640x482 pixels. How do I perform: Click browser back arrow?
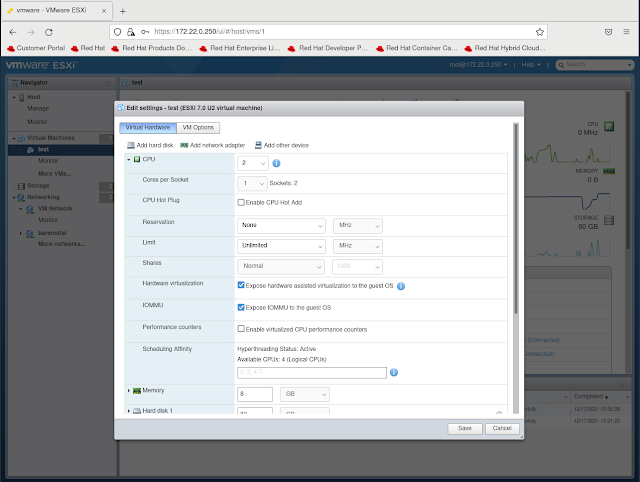(x=13, y=32)
